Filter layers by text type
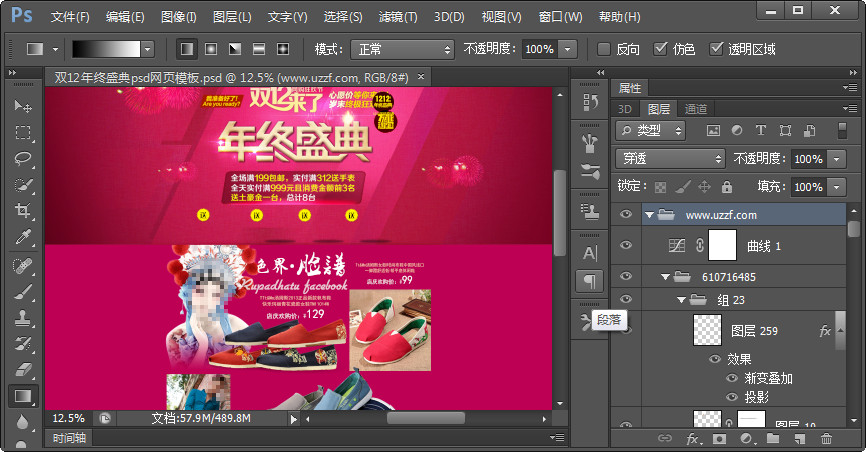 [761, 130]
